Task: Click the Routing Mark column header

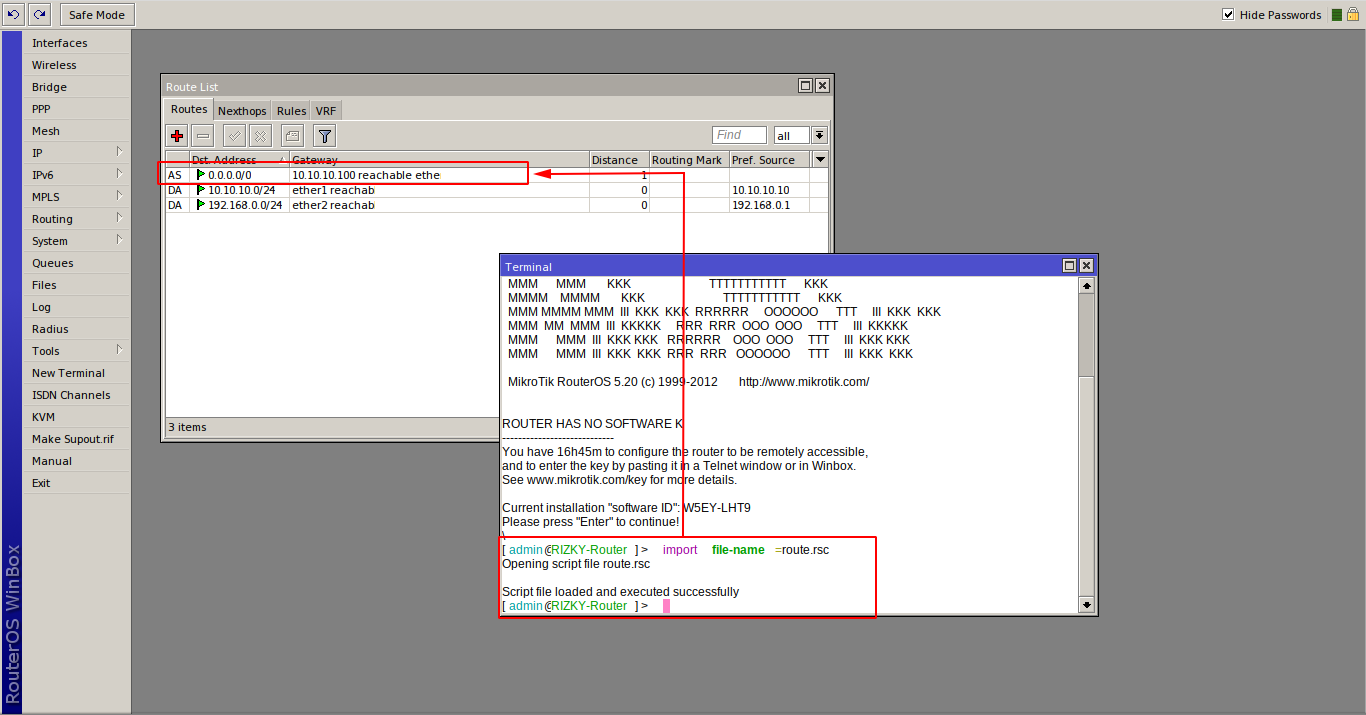Action: tap(689, 160)
